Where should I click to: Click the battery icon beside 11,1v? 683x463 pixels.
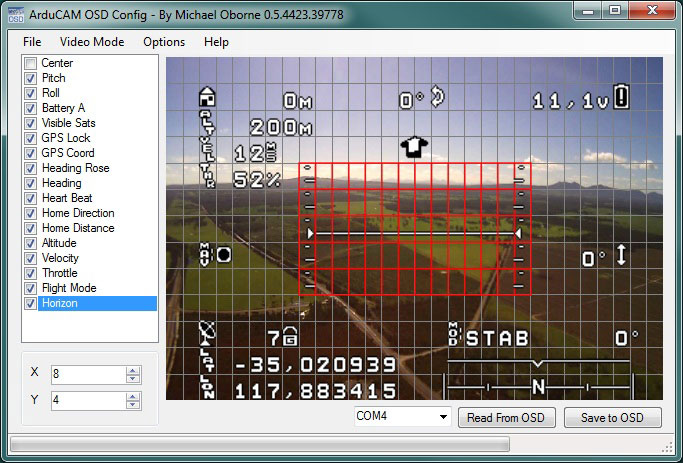[x=622, y=98]
